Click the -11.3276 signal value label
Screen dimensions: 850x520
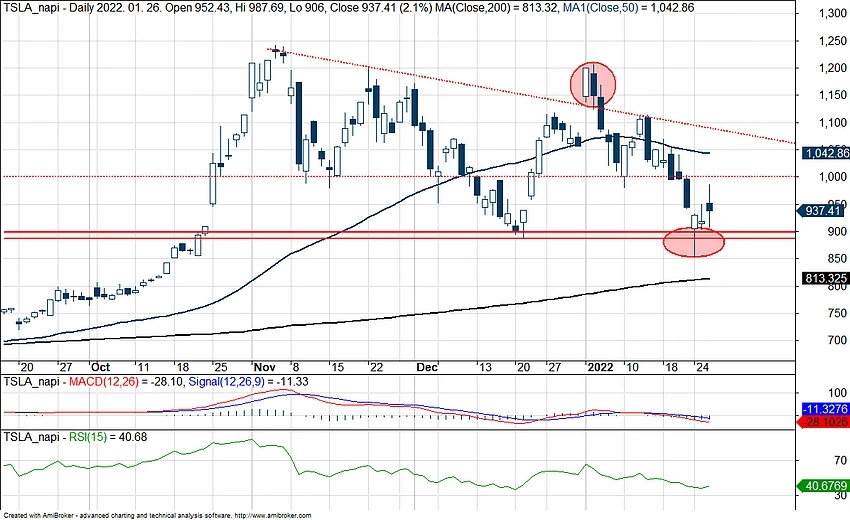[x=826, y=409]
